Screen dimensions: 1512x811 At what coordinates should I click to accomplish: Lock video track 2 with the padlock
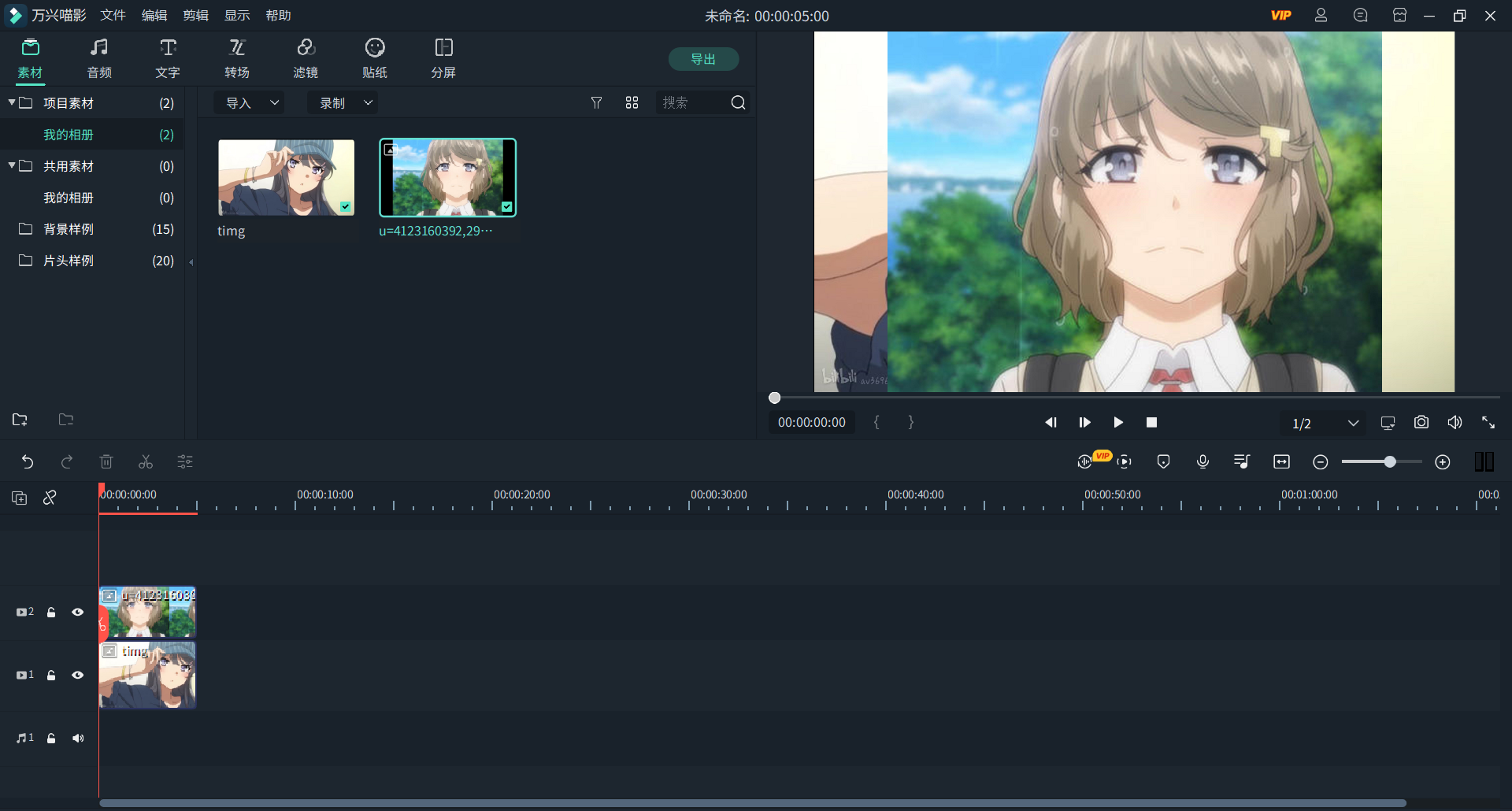51,612
